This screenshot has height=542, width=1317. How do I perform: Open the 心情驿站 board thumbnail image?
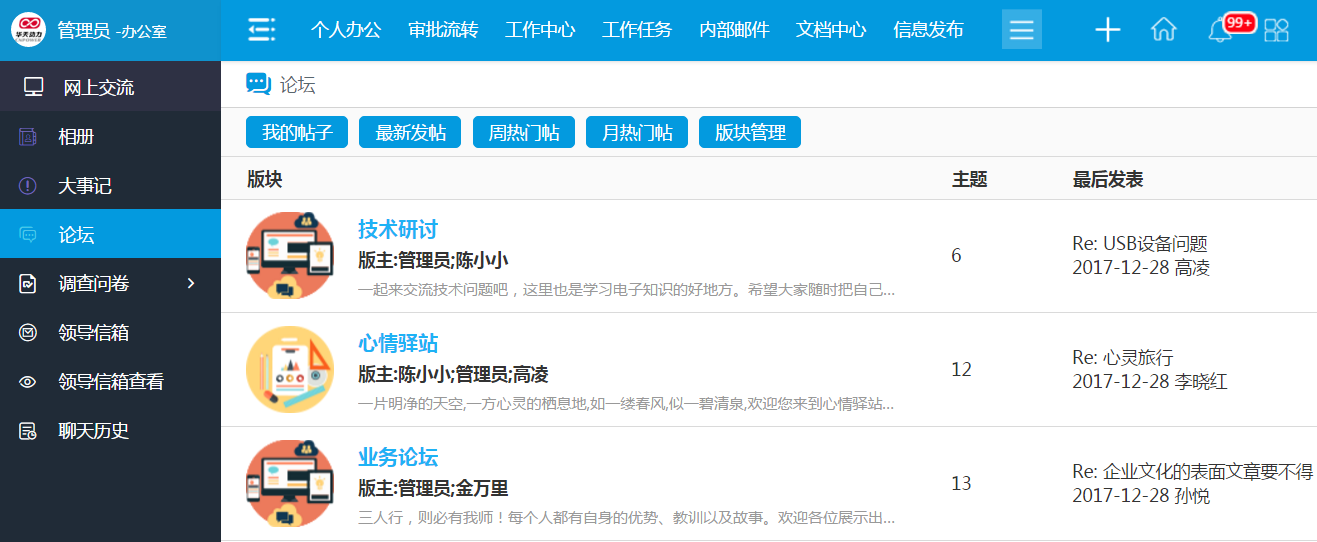click(x=290, y=370)
